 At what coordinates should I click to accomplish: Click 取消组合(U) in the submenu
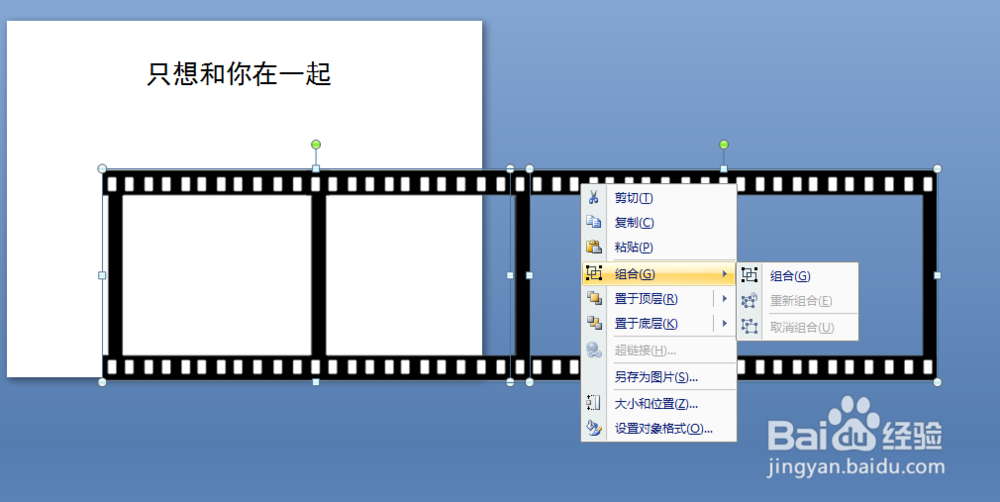(x=802, y=327)
